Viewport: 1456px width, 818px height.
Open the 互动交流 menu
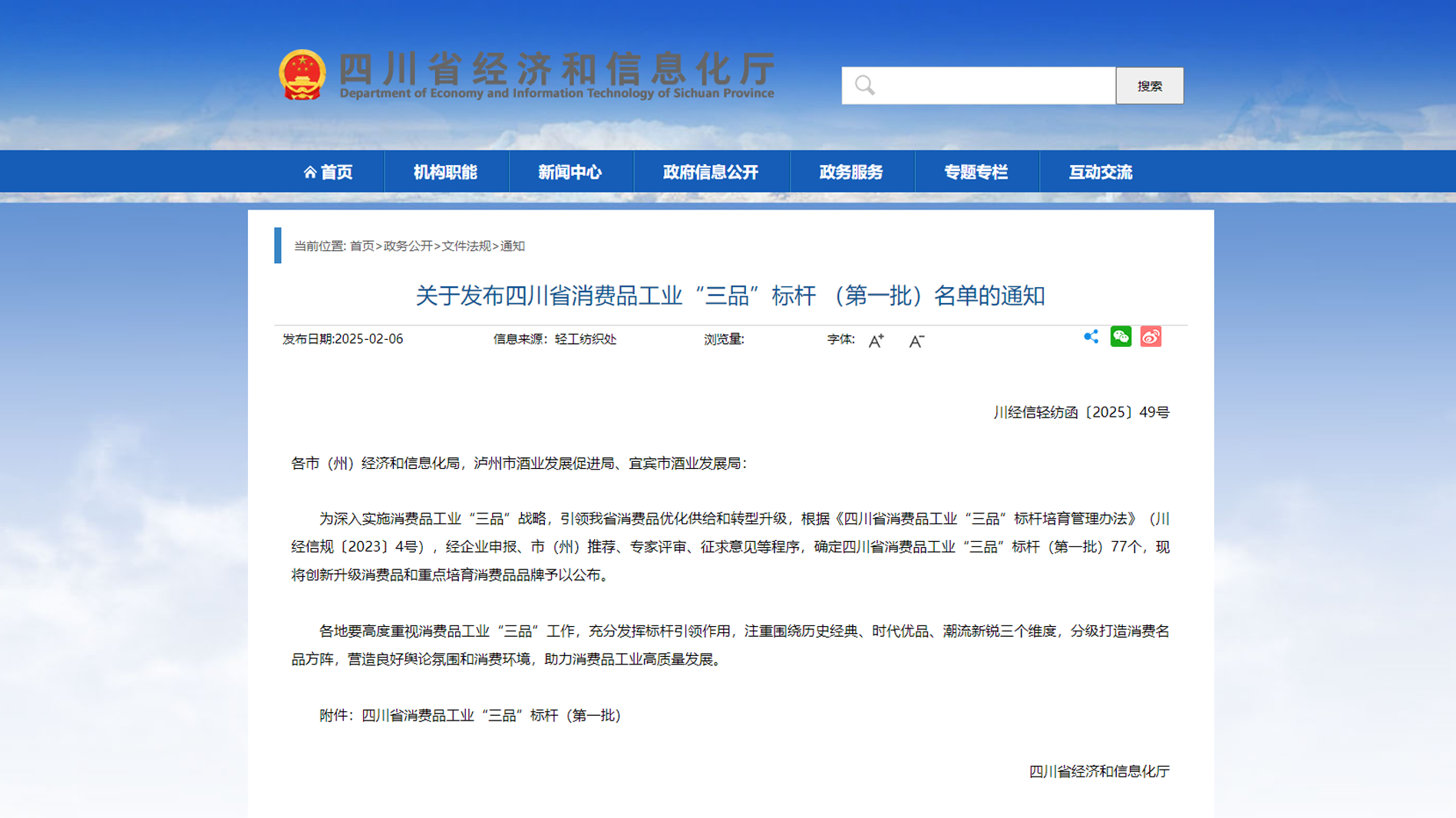click(1101, 172)
